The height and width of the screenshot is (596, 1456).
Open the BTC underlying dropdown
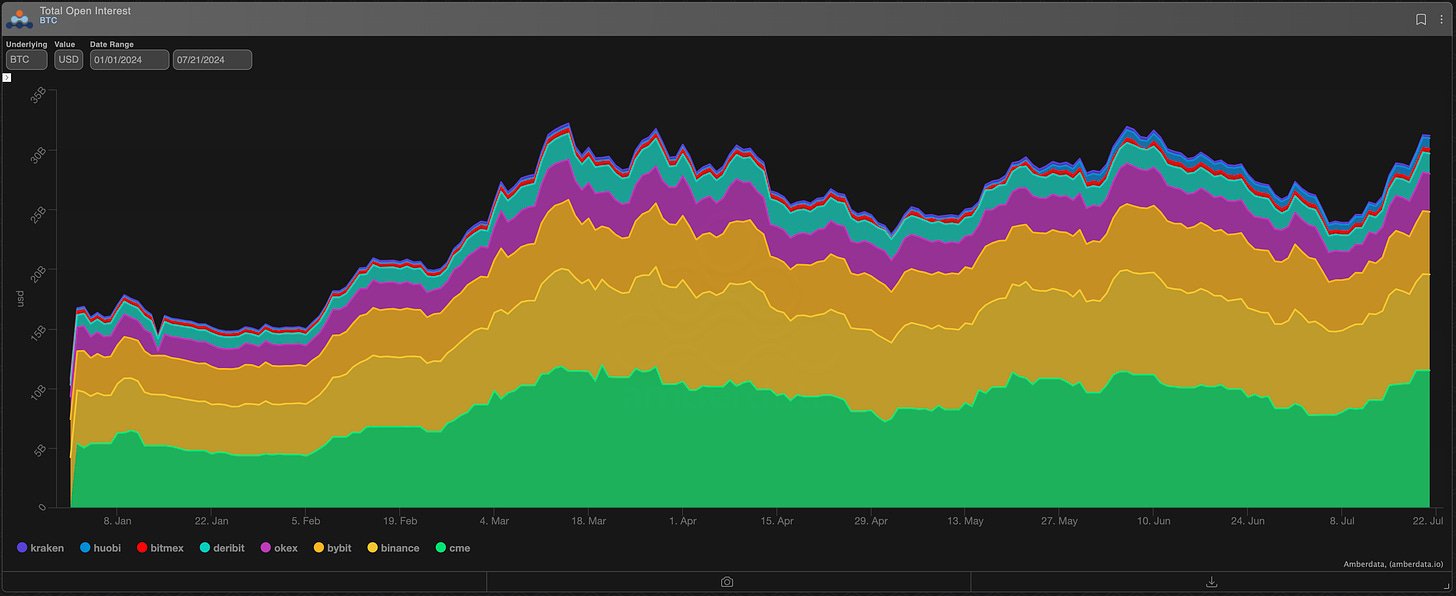coord(26,60)
